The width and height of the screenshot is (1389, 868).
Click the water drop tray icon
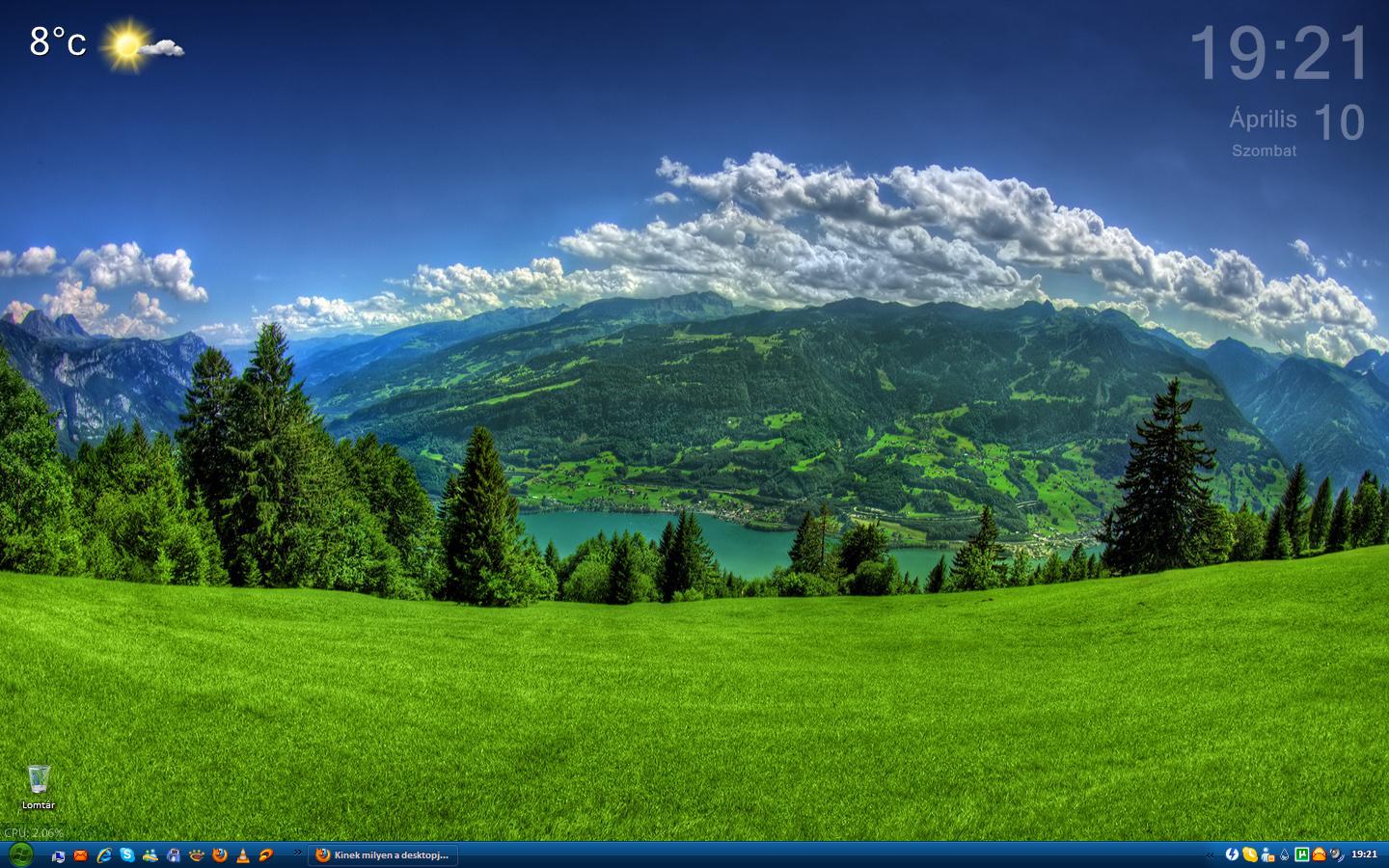(1284, 854)
